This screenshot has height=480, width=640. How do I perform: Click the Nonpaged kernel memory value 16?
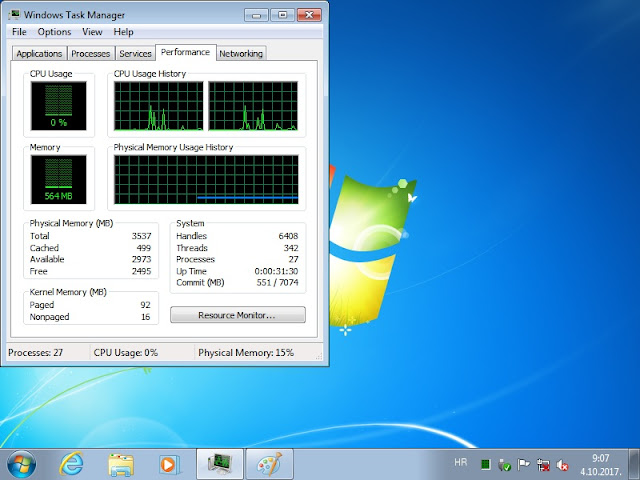point(146,317)
